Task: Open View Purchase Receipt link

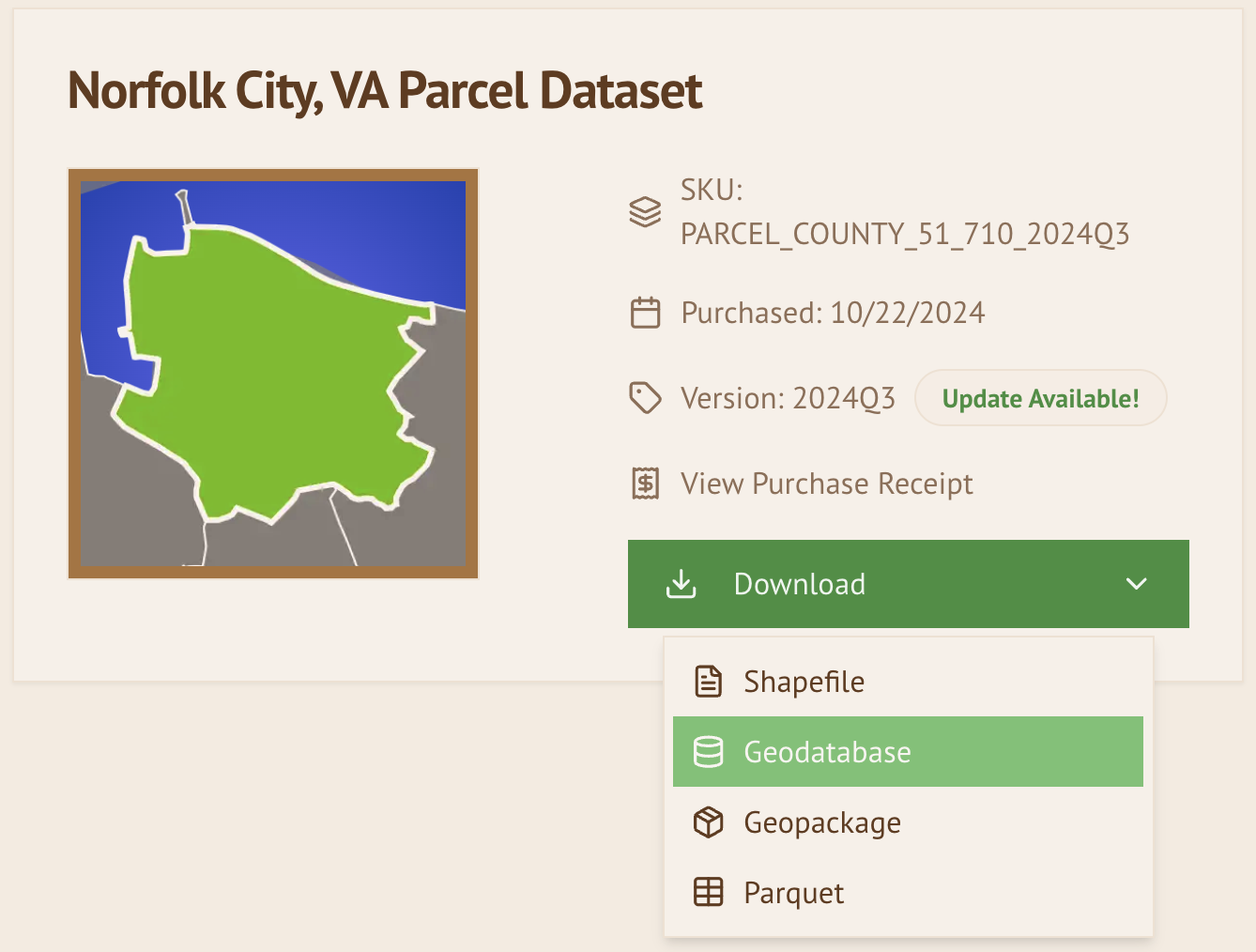Action: (826, 484)
